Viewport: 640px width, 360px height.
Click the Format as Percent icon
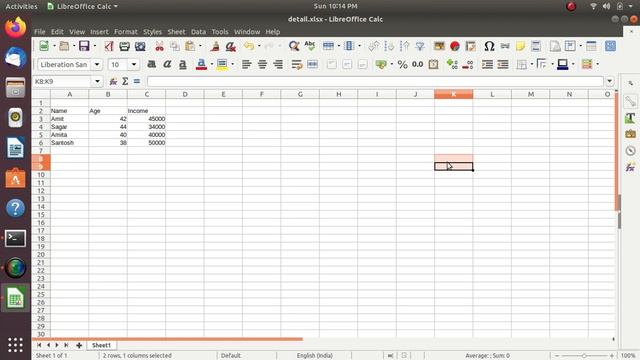[x=402, y=64]
